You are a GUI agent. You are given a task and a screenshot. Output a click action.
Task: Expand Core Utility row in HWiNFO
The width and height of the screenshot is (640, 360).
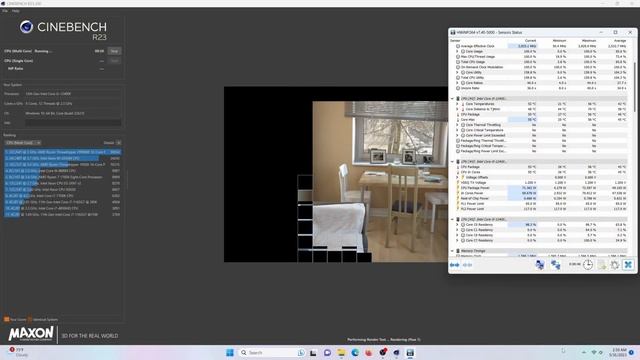(x=458, y=72)
